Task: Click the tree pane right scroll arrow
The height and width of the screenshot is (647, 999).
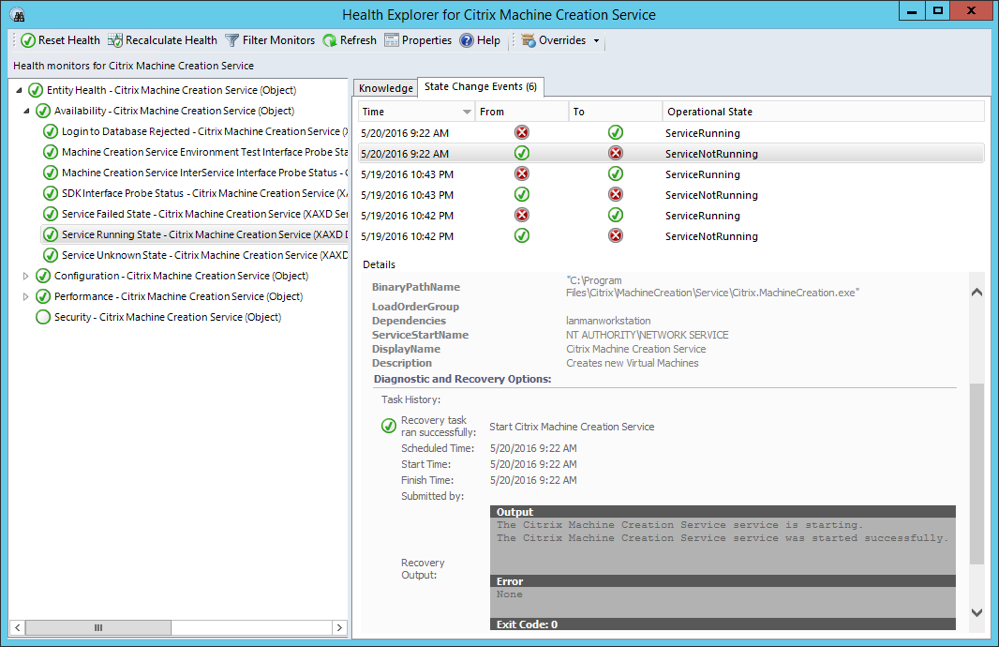Action: tap(340, 628)
